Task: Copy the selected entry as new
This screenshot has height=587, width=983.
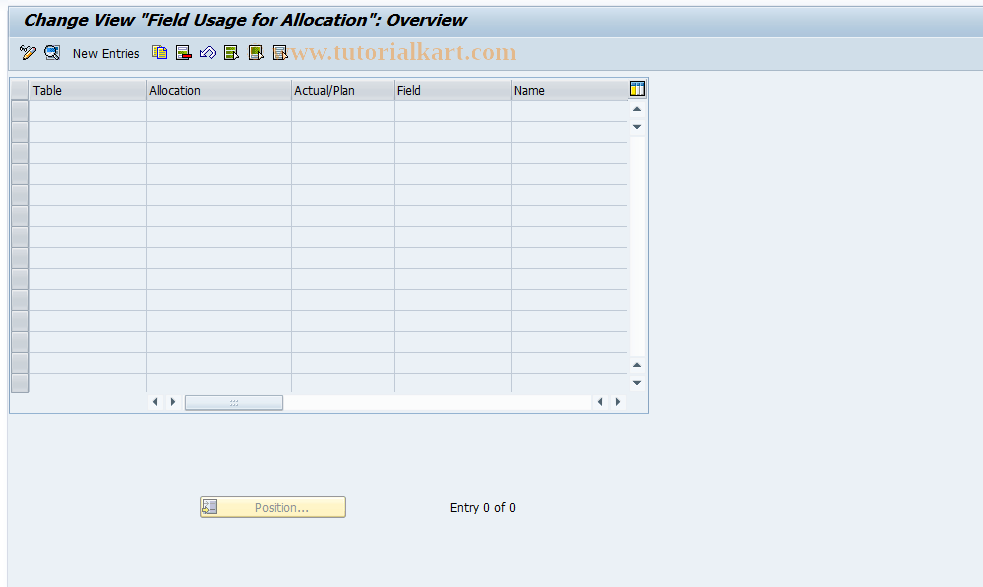Action: pyautogui.click(x=159, y=52)
